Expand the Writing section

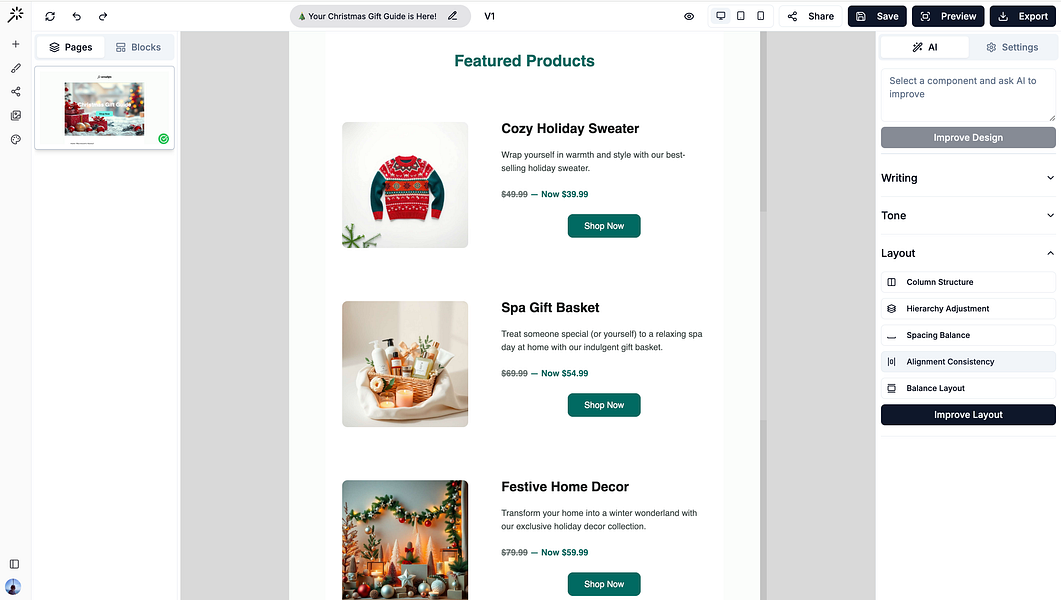967,178
